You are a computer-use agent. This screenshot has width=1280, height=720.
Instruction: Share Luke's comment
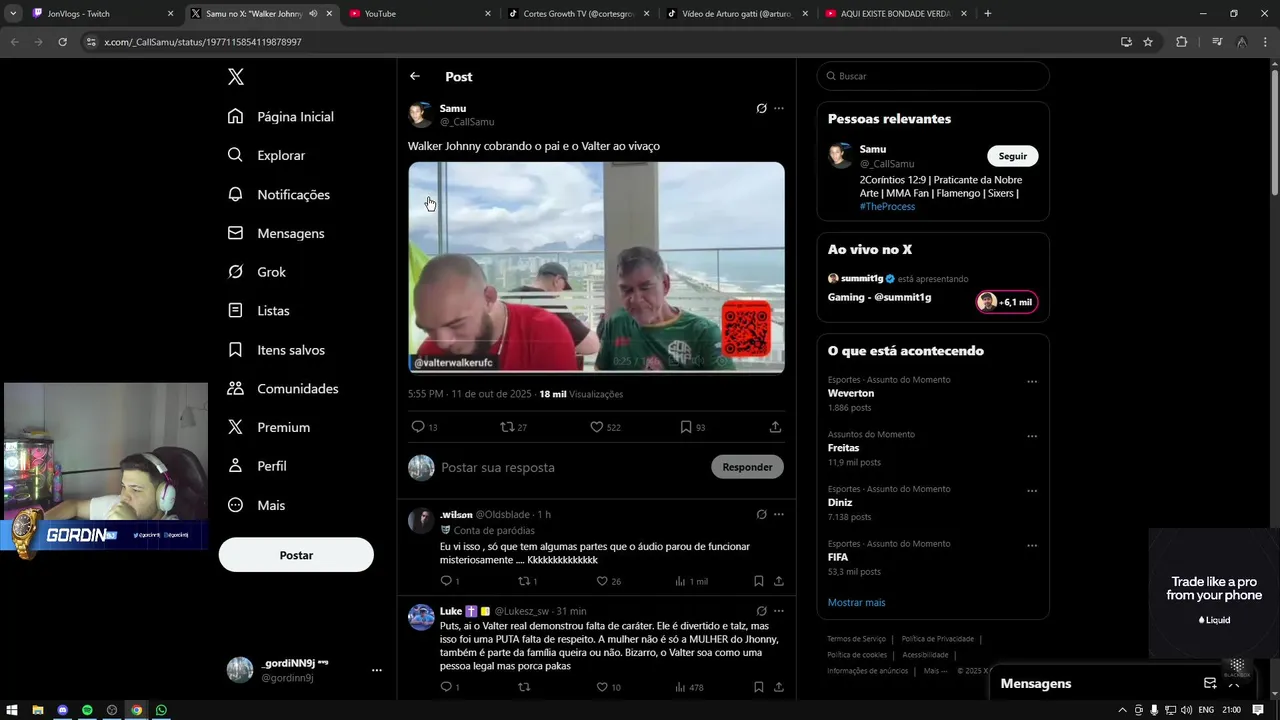click(x=779, y=687)
